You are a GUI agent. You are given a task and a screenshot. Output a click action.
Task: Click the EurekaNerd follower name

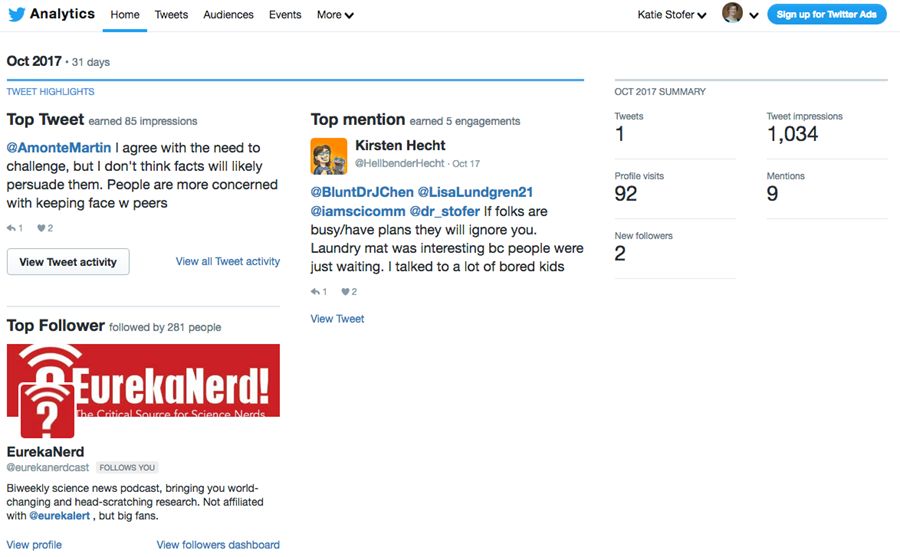pyautogui.click(x=45, y=452)
